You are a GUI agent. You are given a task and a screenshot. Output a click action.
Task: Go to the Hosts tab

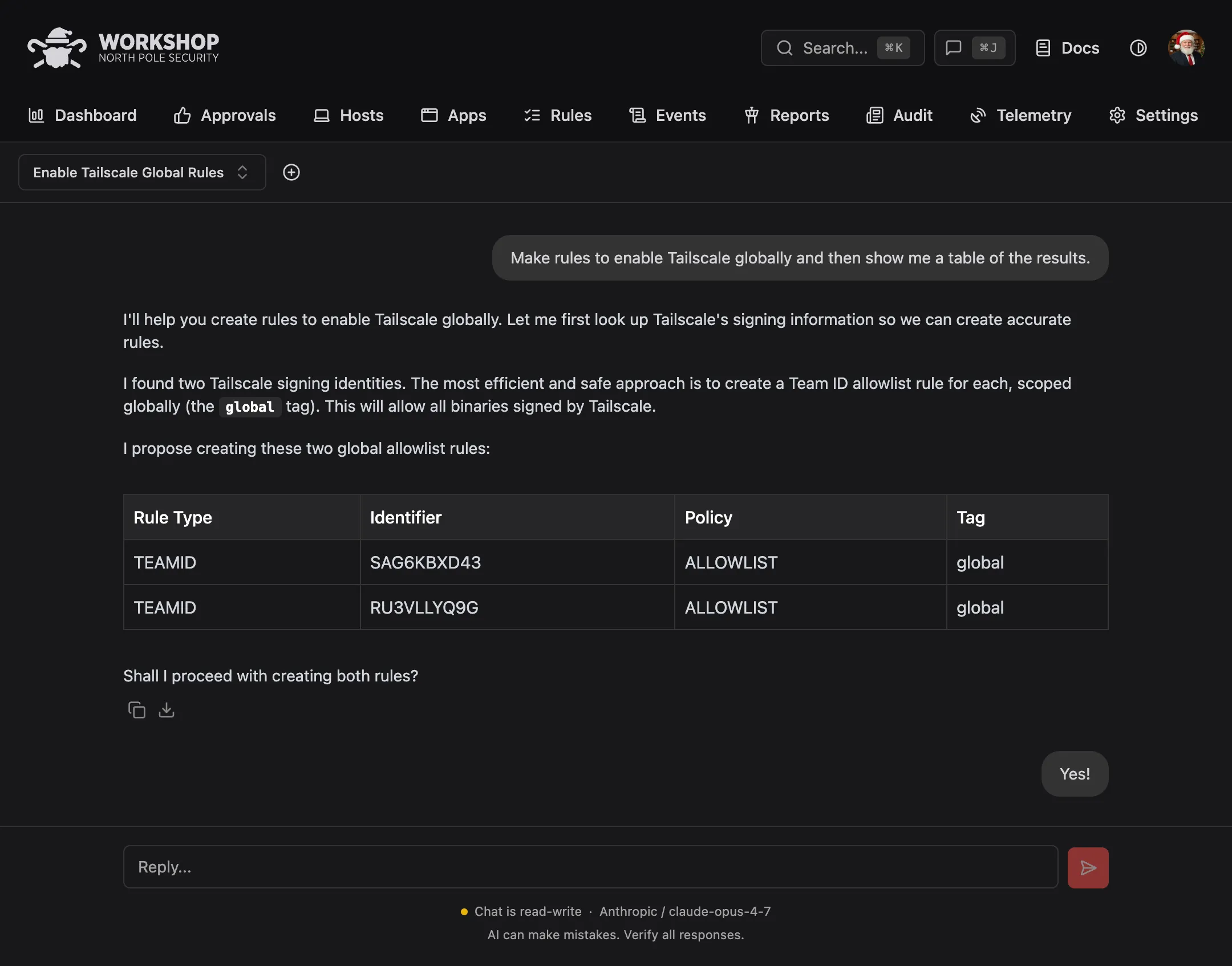pyautogui.click(x=348, y=115)
